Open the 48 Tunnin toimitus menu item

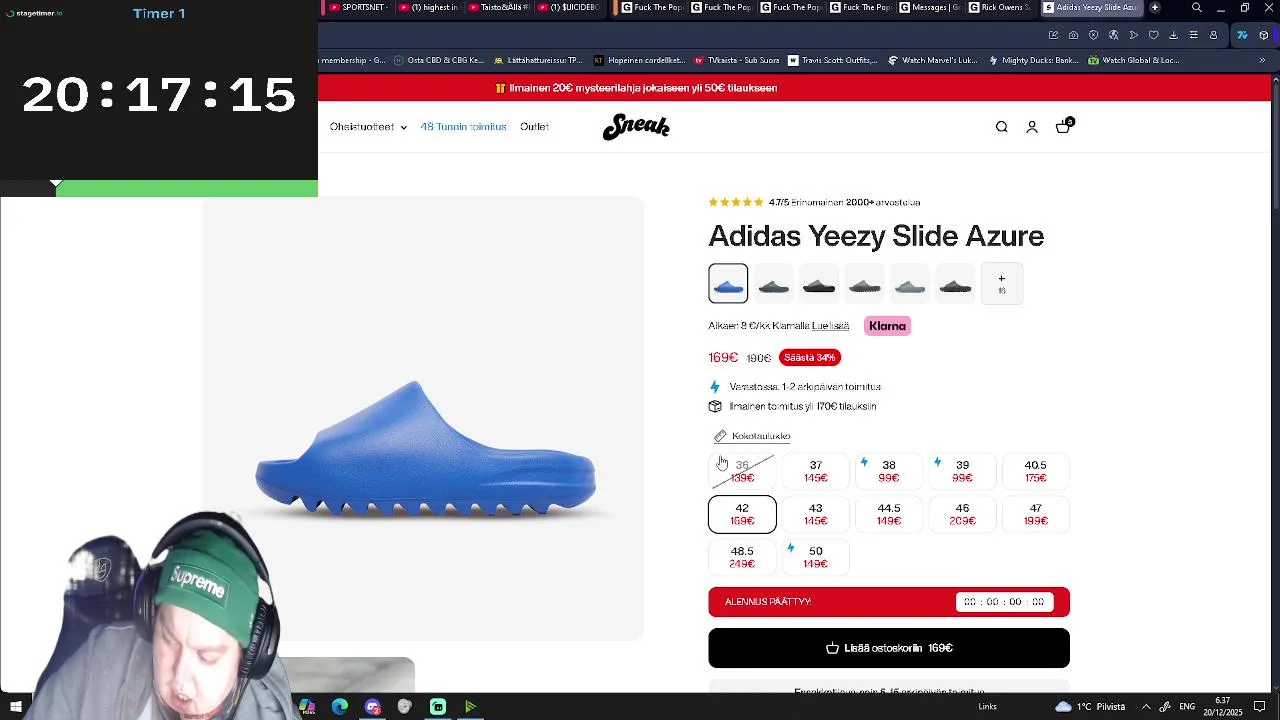463,127
